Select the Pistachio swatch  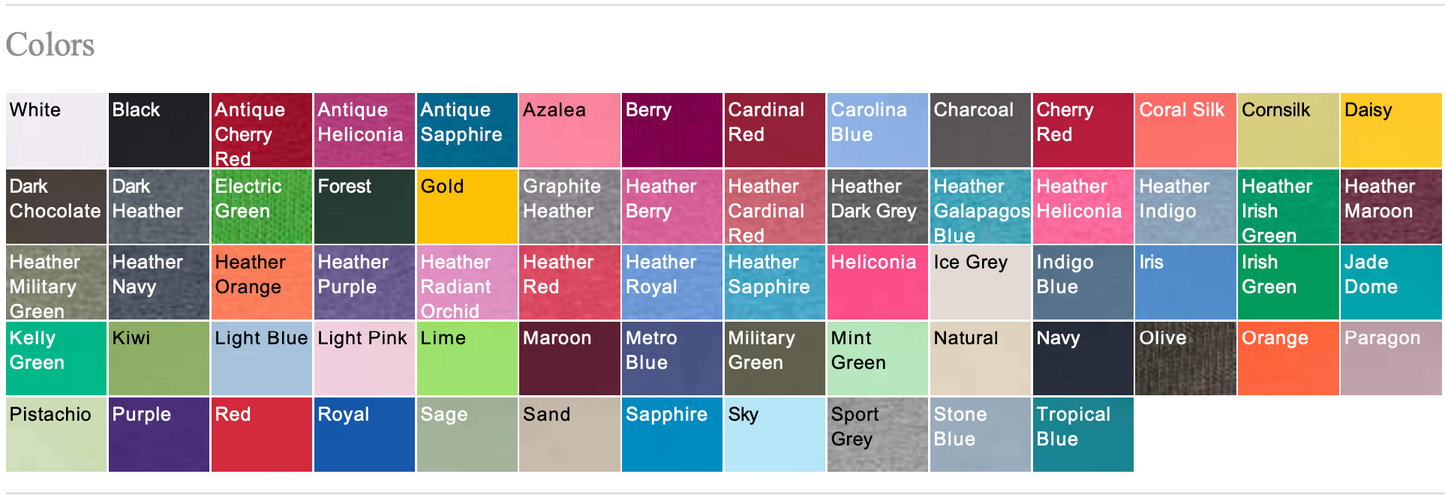tap(56, 435)
